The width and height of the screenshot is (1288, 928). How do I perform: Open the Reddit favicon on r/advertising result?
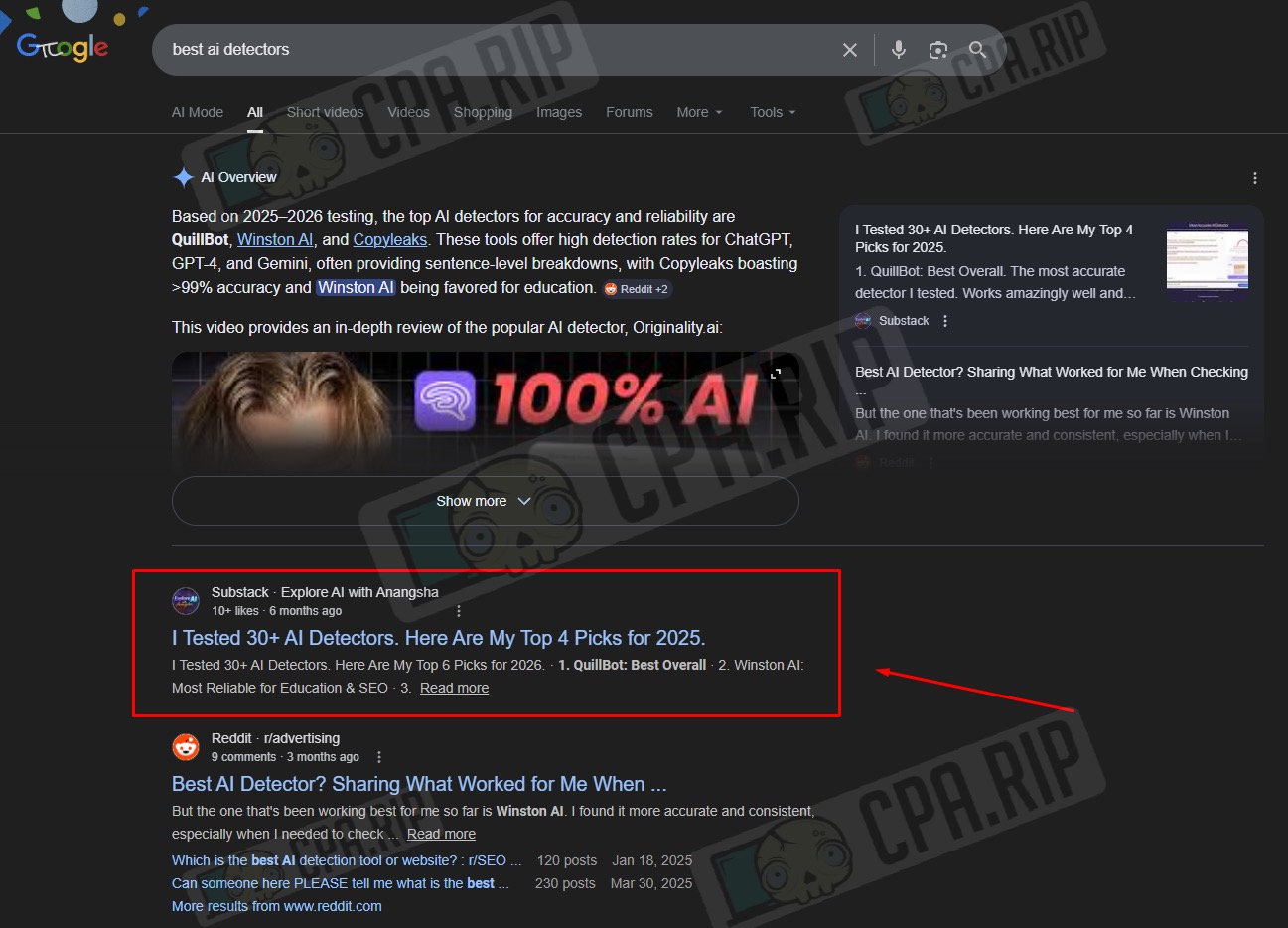click(x=186, y=746)
